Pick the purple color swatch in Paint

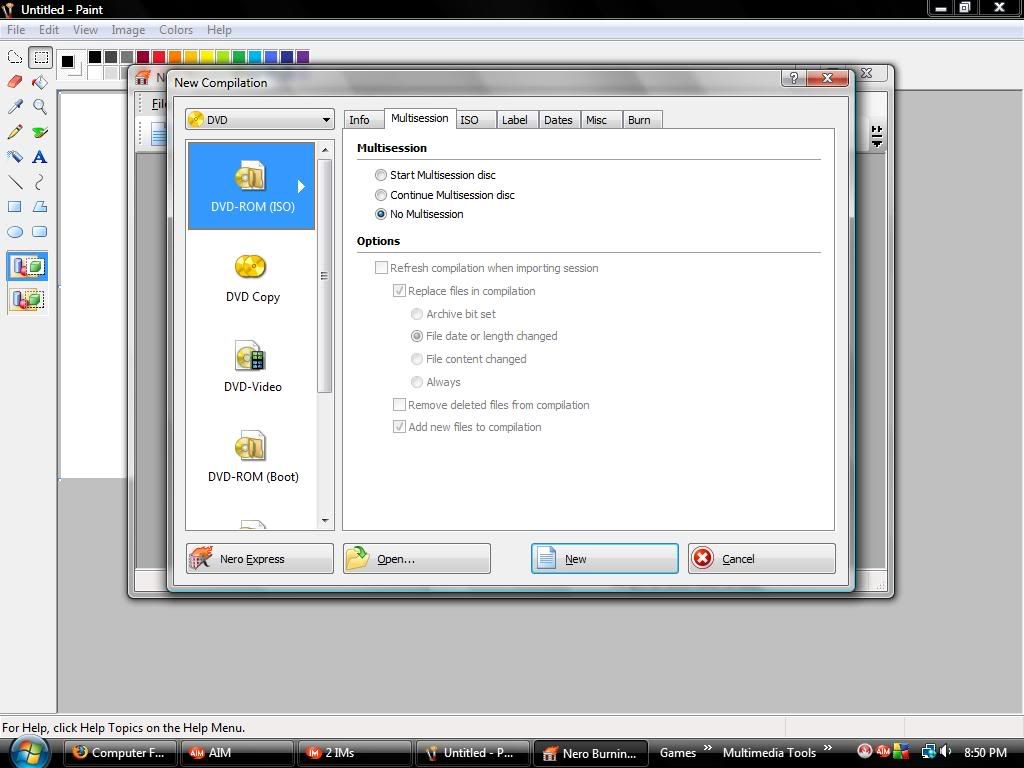303,57
